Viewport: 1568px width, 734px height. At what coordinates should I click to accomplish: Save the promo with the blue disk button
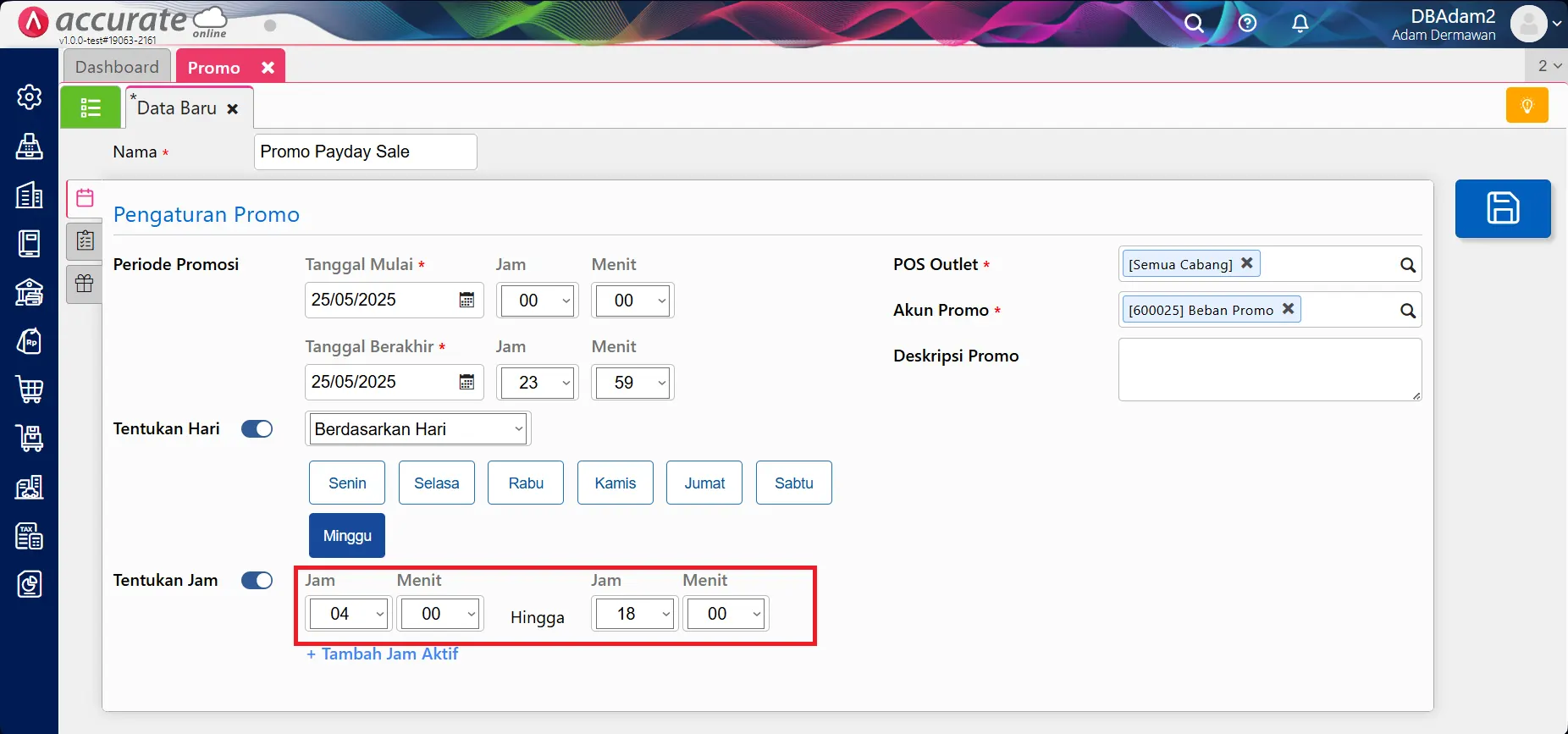point(1503,208)
